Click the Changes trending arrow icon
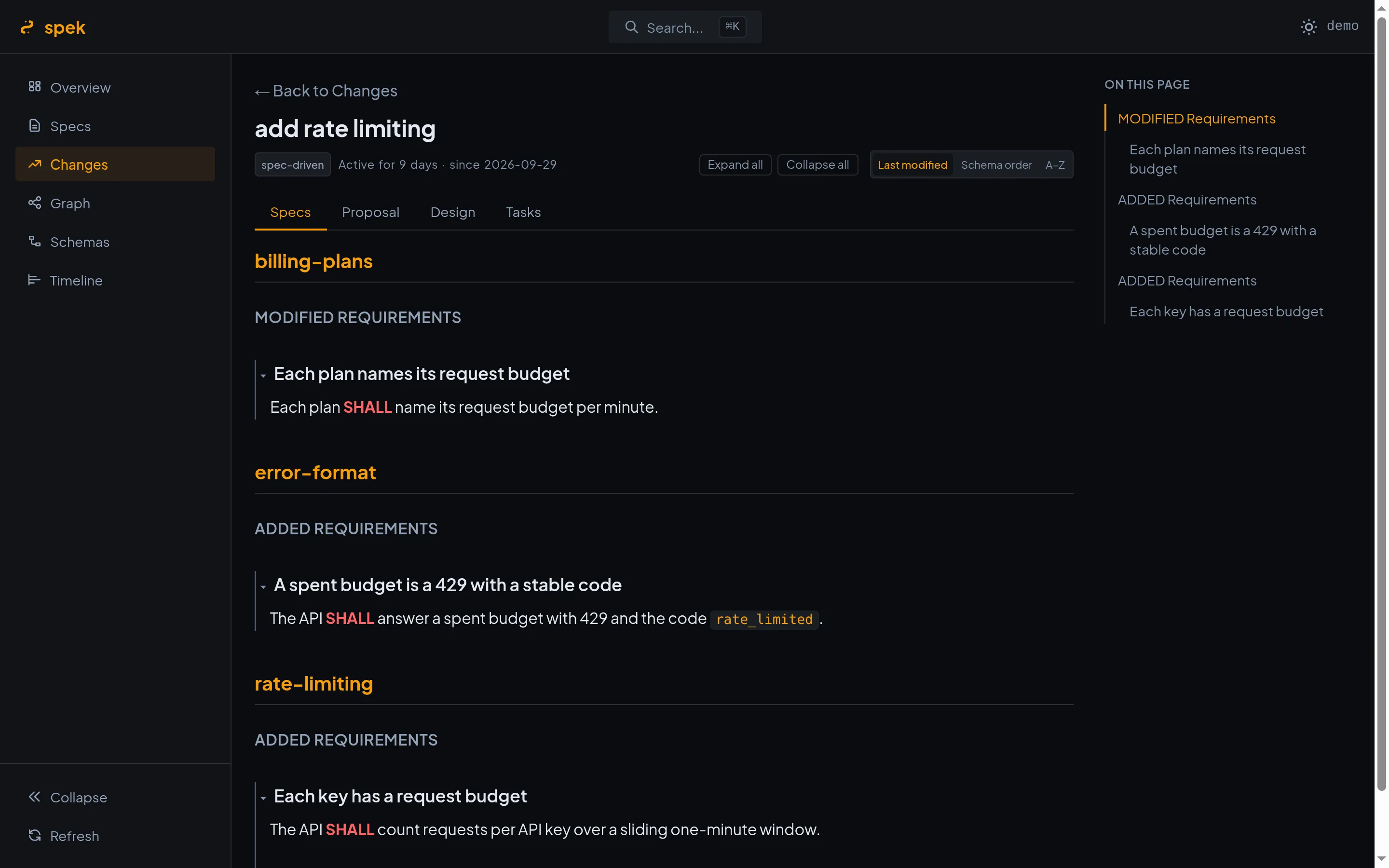Image resolution: width=1389 pixels, height=868 pixels. pyautogui.click(x=34, y=164)
